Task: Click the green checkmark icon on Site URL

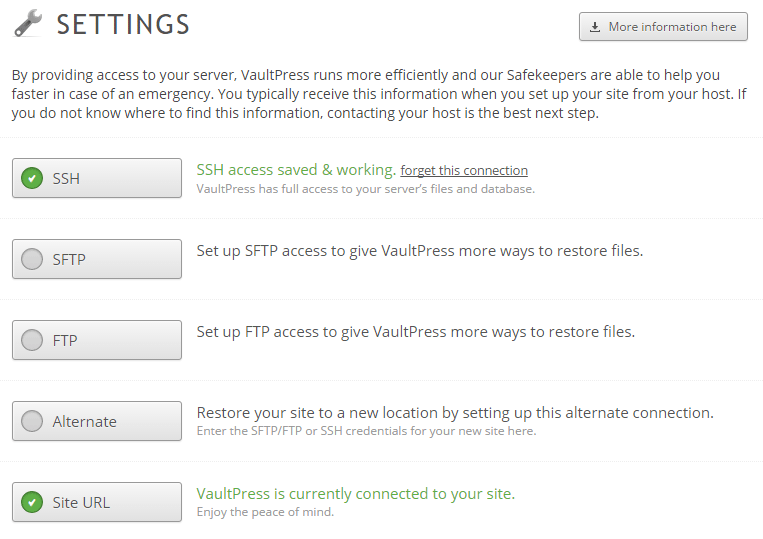Action: (32, 502)
